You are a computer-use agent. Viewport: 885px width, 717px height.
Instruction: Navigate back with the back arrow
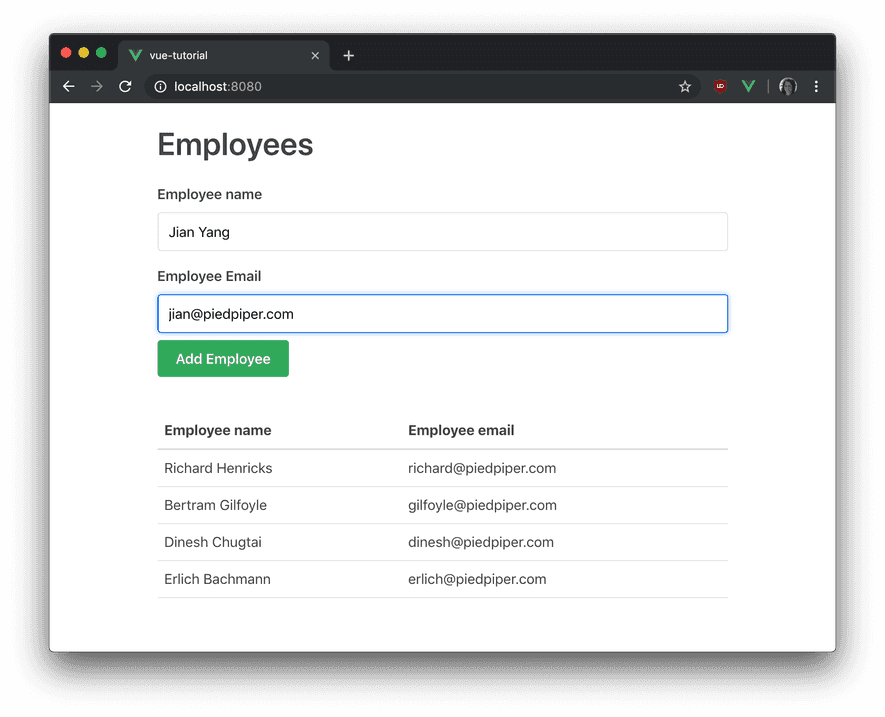pyautogui.click(x=67, y=86)
